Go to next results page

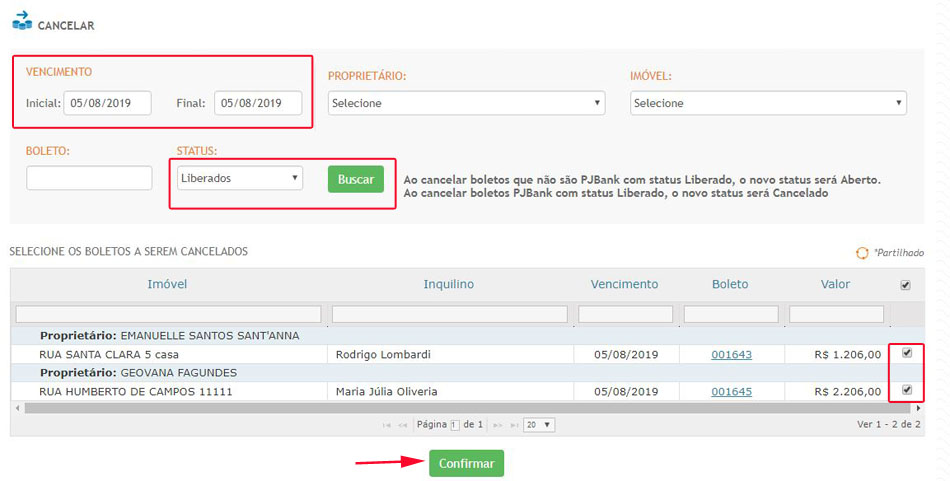point(497,425)
